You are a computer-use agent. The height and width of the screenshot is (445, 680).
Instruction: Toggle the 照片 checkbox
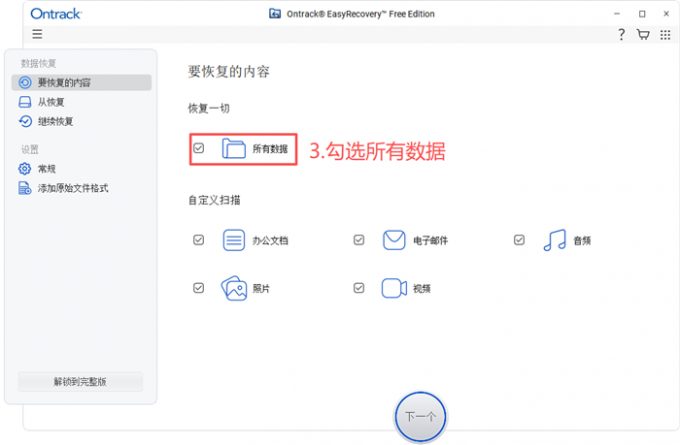tap(199, 288)
